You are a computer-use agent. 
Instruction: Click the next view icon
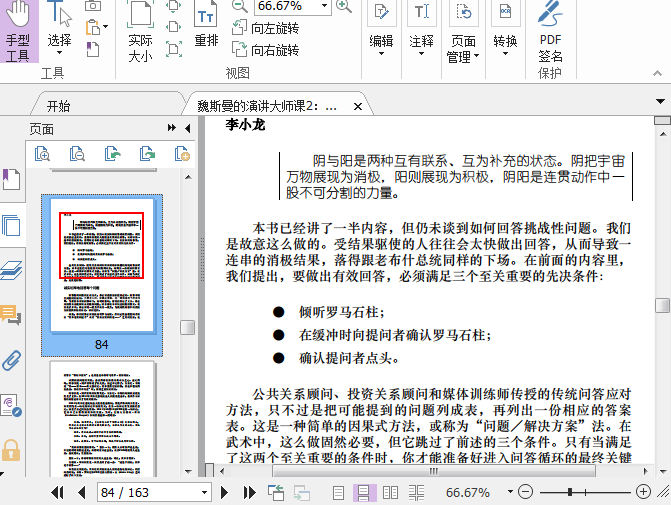point(302,493)
